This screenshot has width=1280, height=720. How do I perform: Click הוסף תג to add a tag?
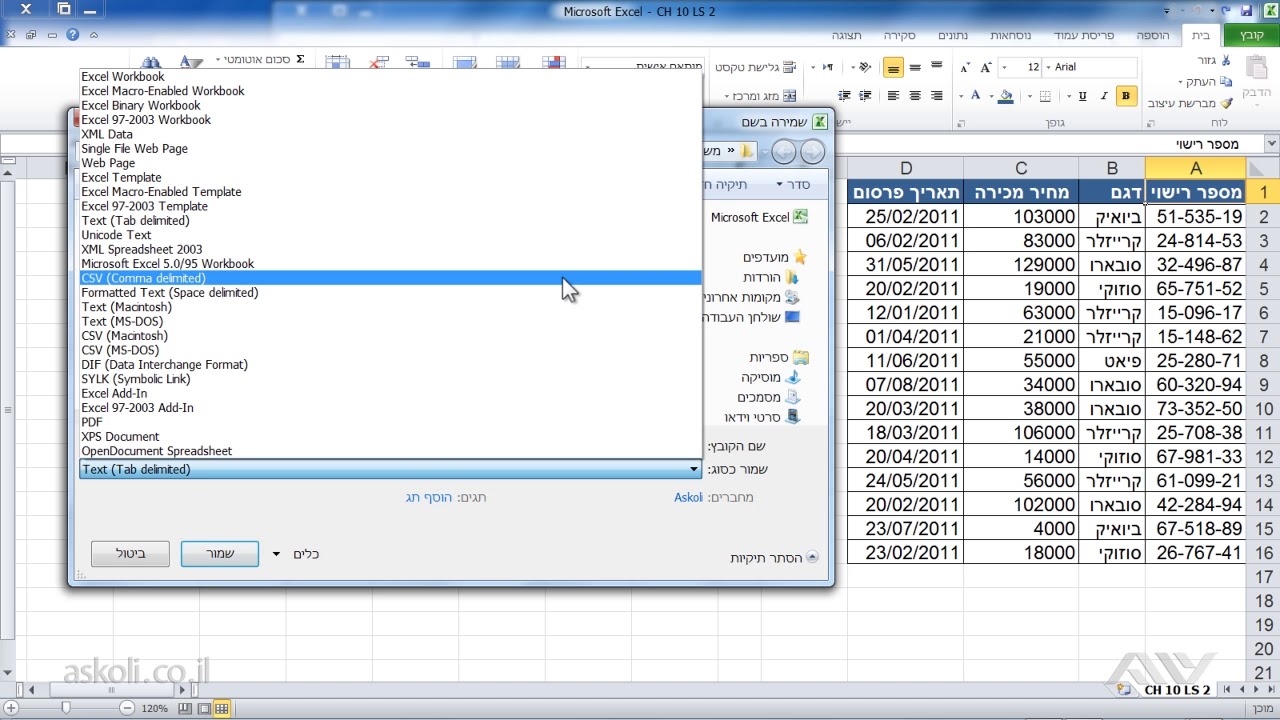pos(430,497)
